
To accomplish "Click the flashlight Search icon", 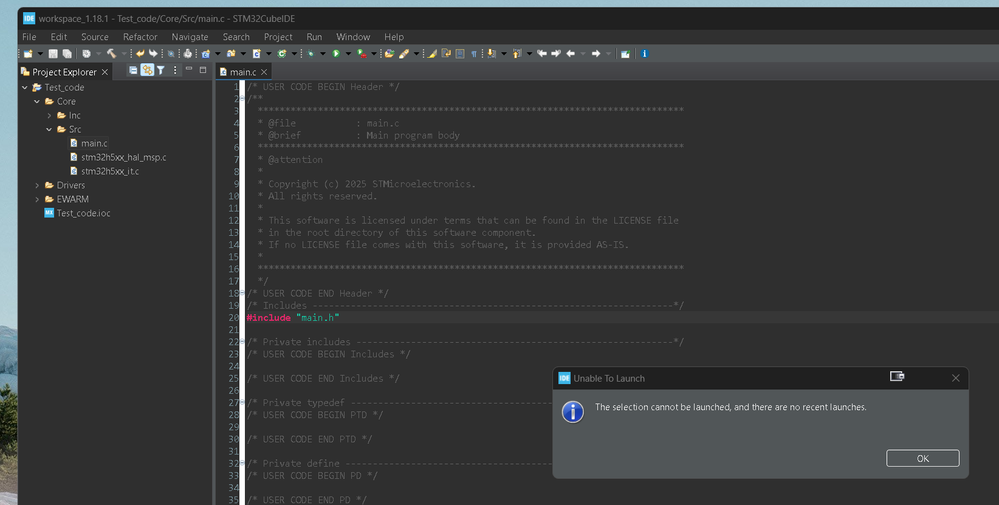I will [404, 54].
